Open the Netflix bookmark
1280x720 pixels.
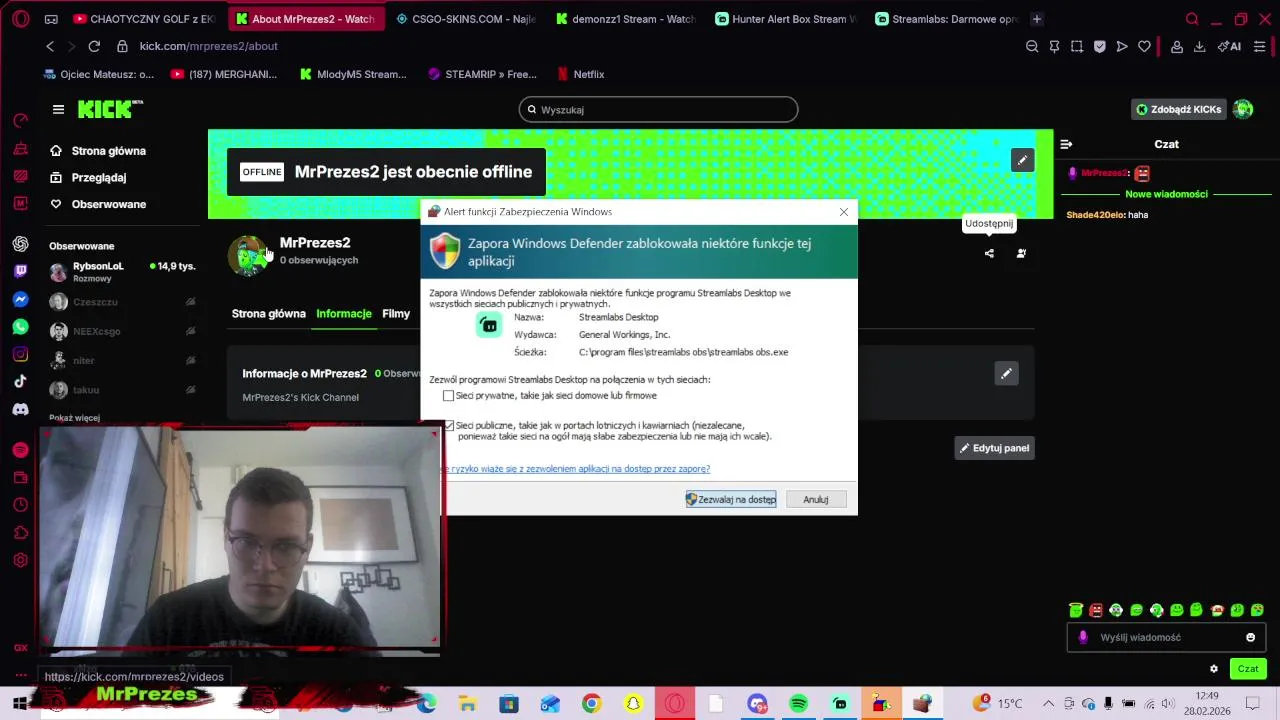point(581,74)
